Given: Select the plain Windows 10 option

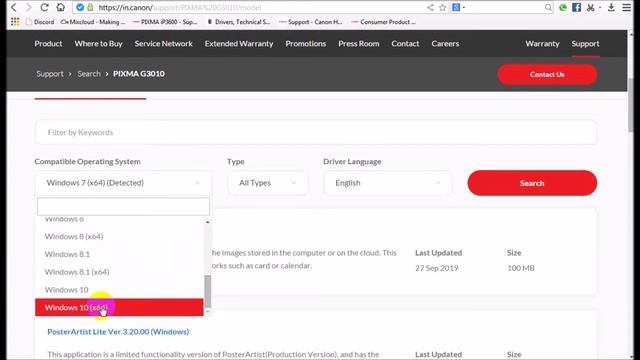Looking at the screenshot, I should 119,289.
